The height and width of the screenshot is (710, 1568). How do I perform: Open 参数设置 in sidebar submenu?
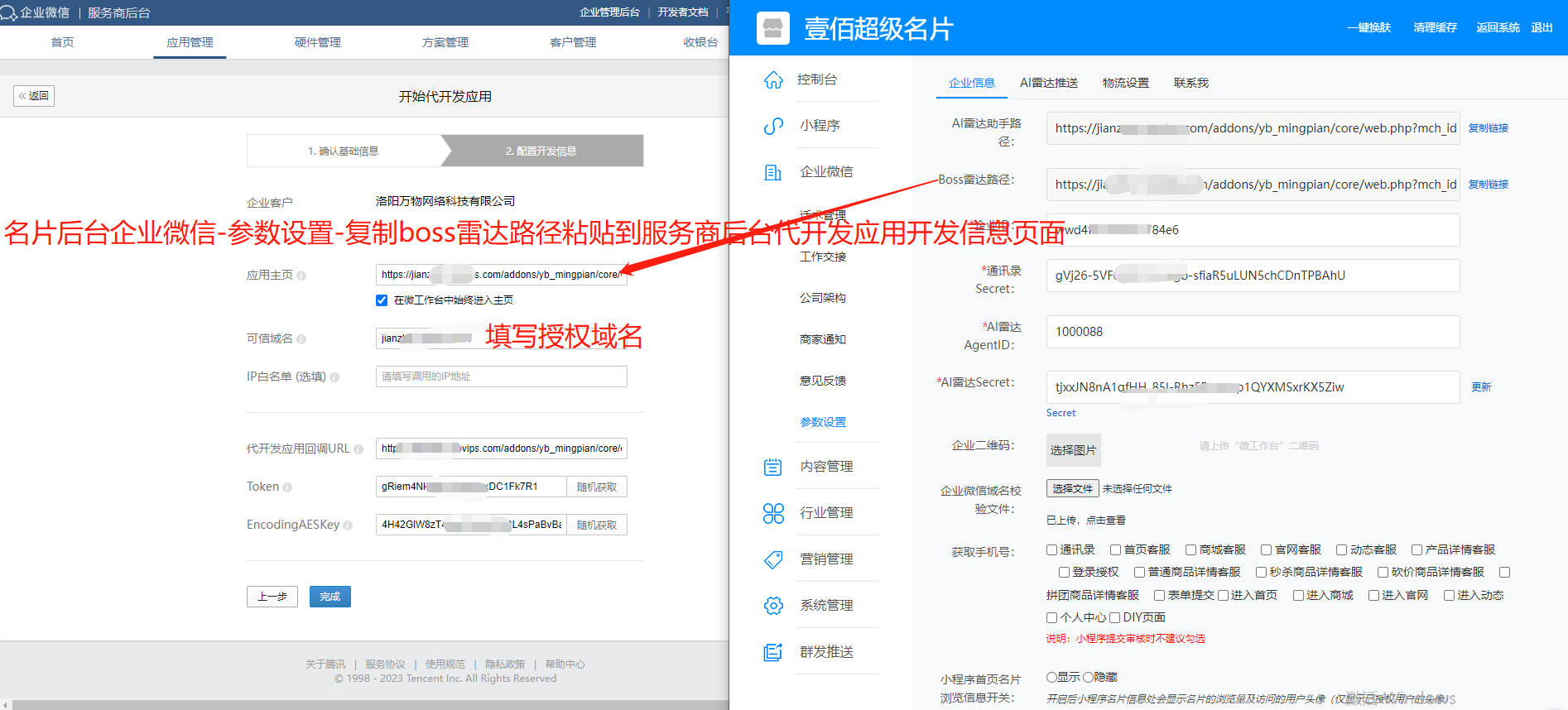(823, 422)
